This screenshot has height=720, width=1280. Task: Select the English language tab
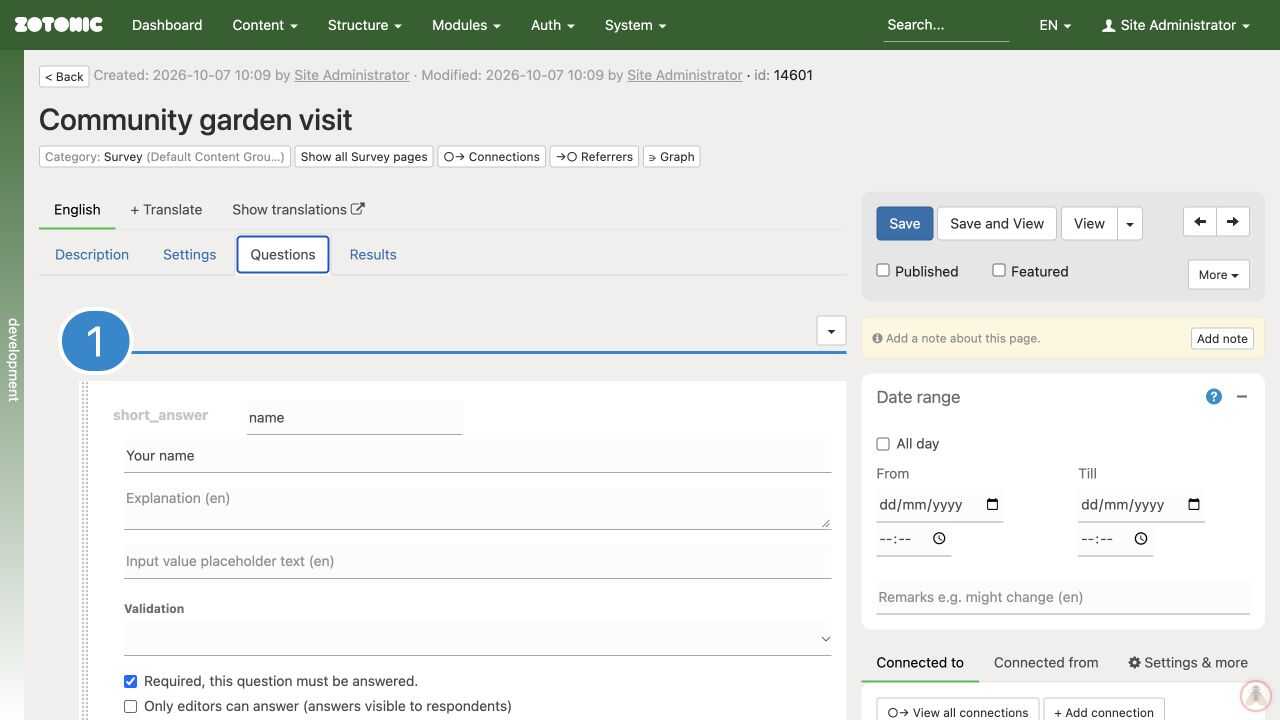(x=77, y=209)
